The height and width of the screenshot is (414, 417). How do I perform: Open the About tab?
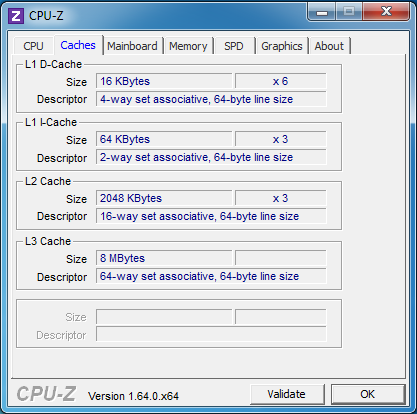[x=329, y=46]
